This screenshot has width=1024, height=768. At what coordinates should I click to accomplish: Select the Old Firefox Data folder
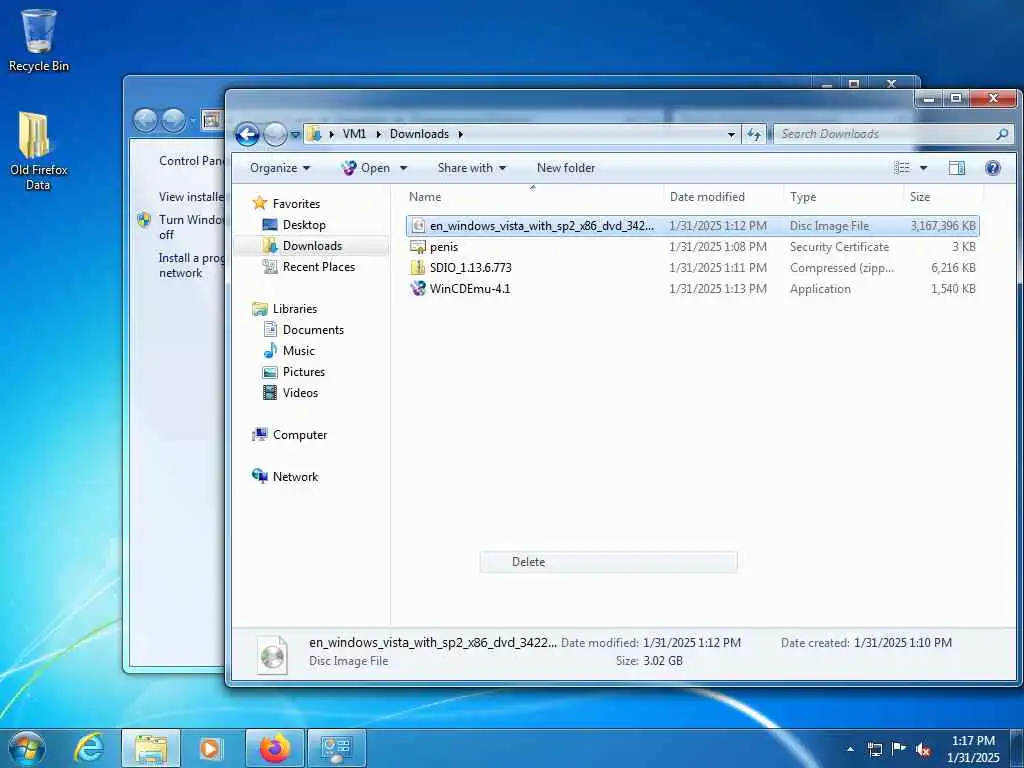(x=39, y=151)
